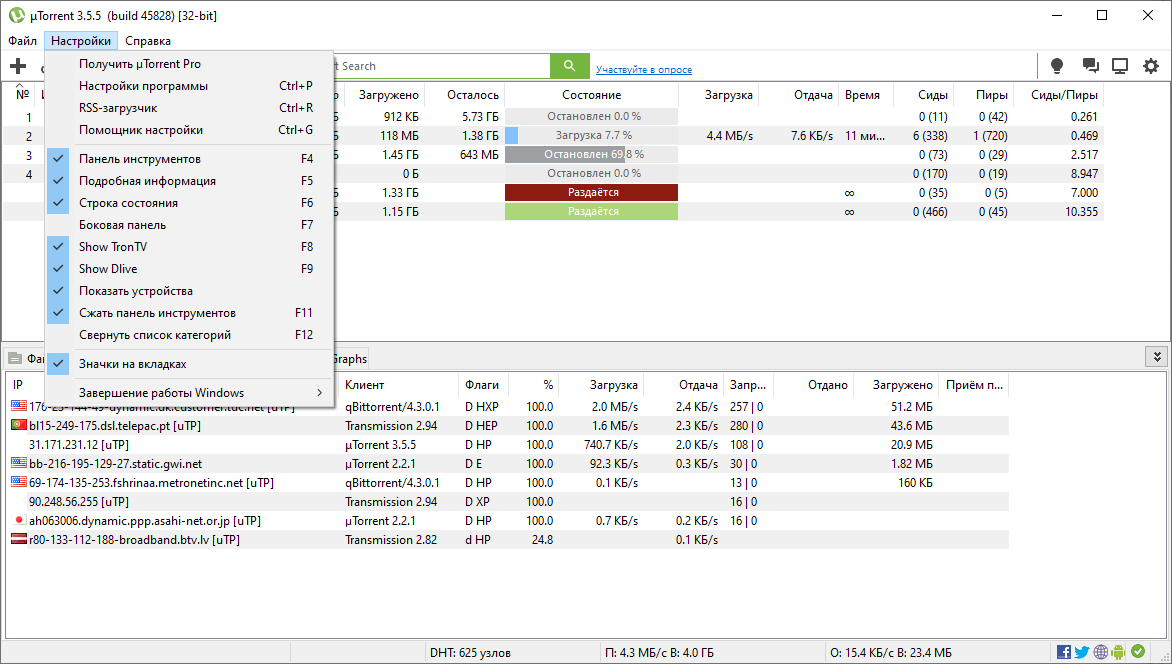
Task: Open preferences via the gear icon
Action: pos(1151,67)
